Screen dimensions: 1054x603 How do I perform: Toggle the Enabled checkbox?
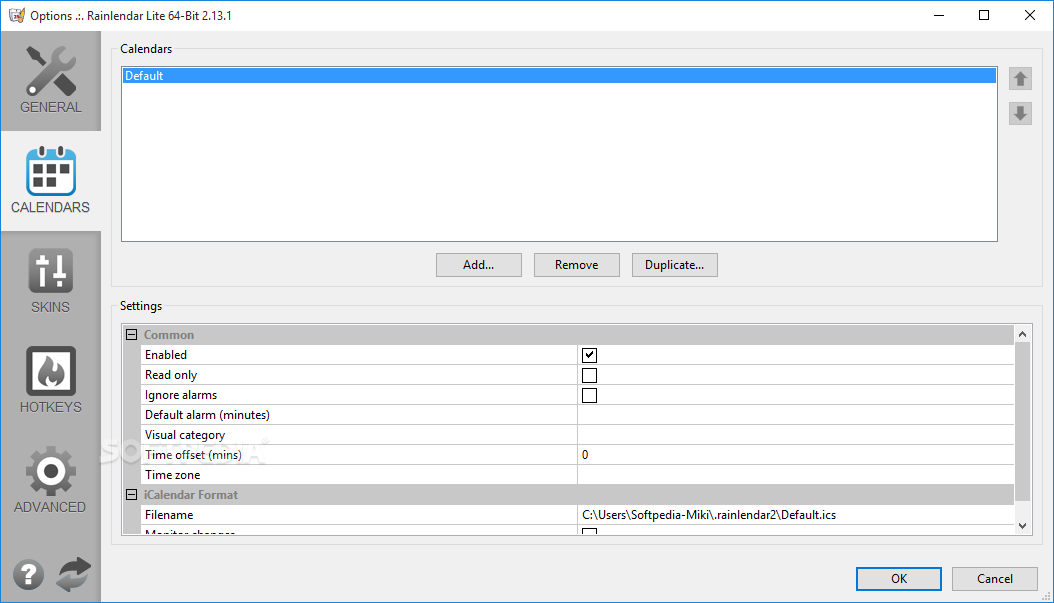590,355
